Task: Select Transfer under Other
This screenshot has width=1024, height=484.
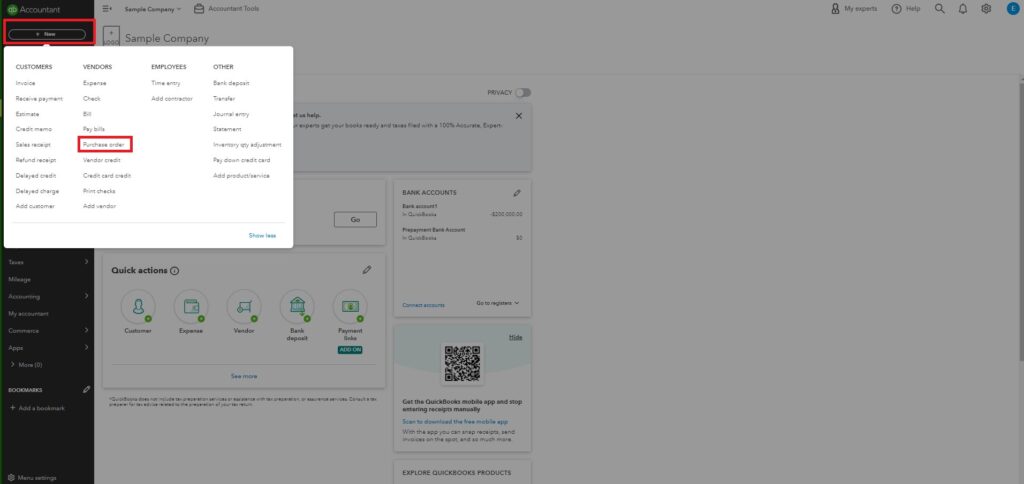Action: (224, 99)
